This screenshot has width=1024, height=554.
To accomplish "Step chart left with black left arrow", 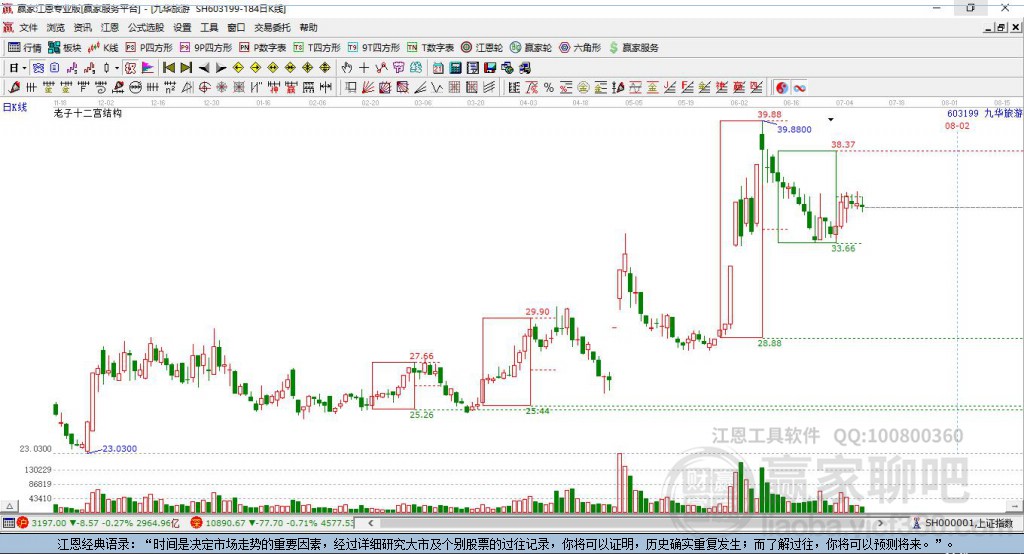I will pos(204,68).
